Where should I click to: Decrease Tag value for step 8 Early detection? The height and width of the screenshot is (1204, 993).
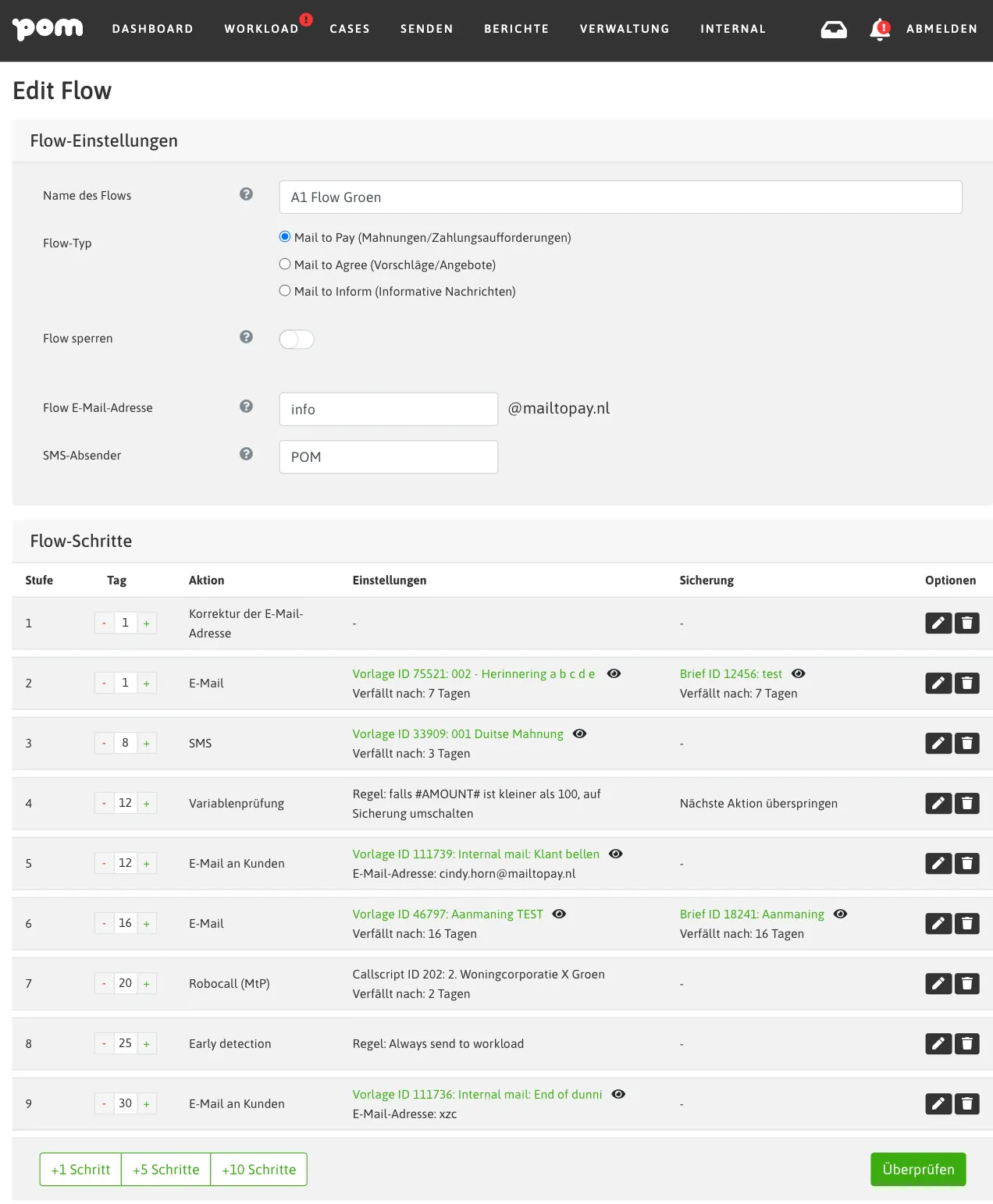104,1043
